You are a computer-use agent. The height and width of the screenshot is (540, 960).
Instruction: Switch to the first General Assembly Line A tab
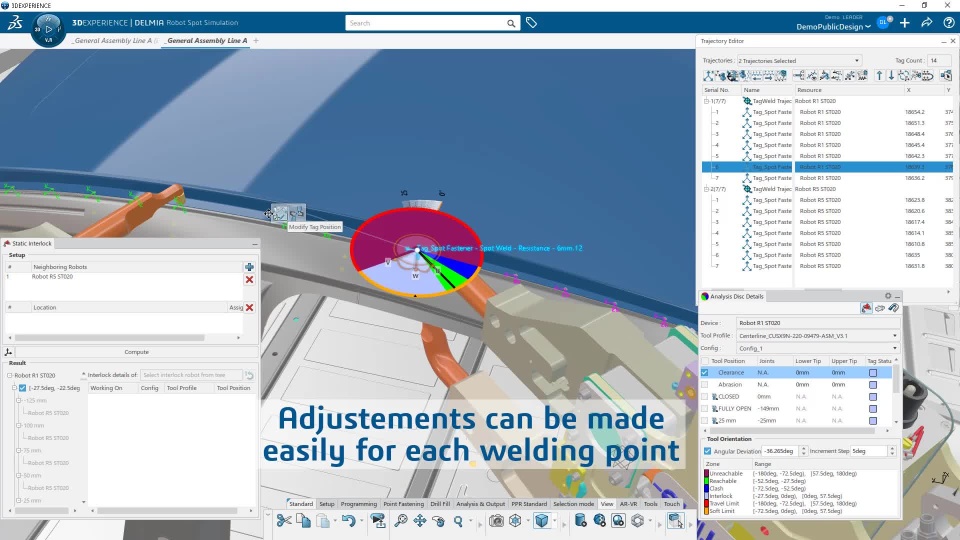point(112,40)
